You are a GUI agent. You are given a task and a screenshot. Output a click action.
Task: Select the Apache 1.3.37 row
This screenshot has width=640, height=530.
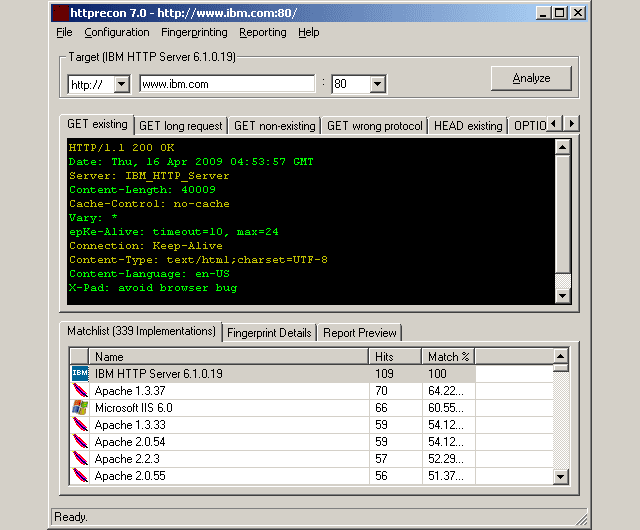tap(273, 391)
